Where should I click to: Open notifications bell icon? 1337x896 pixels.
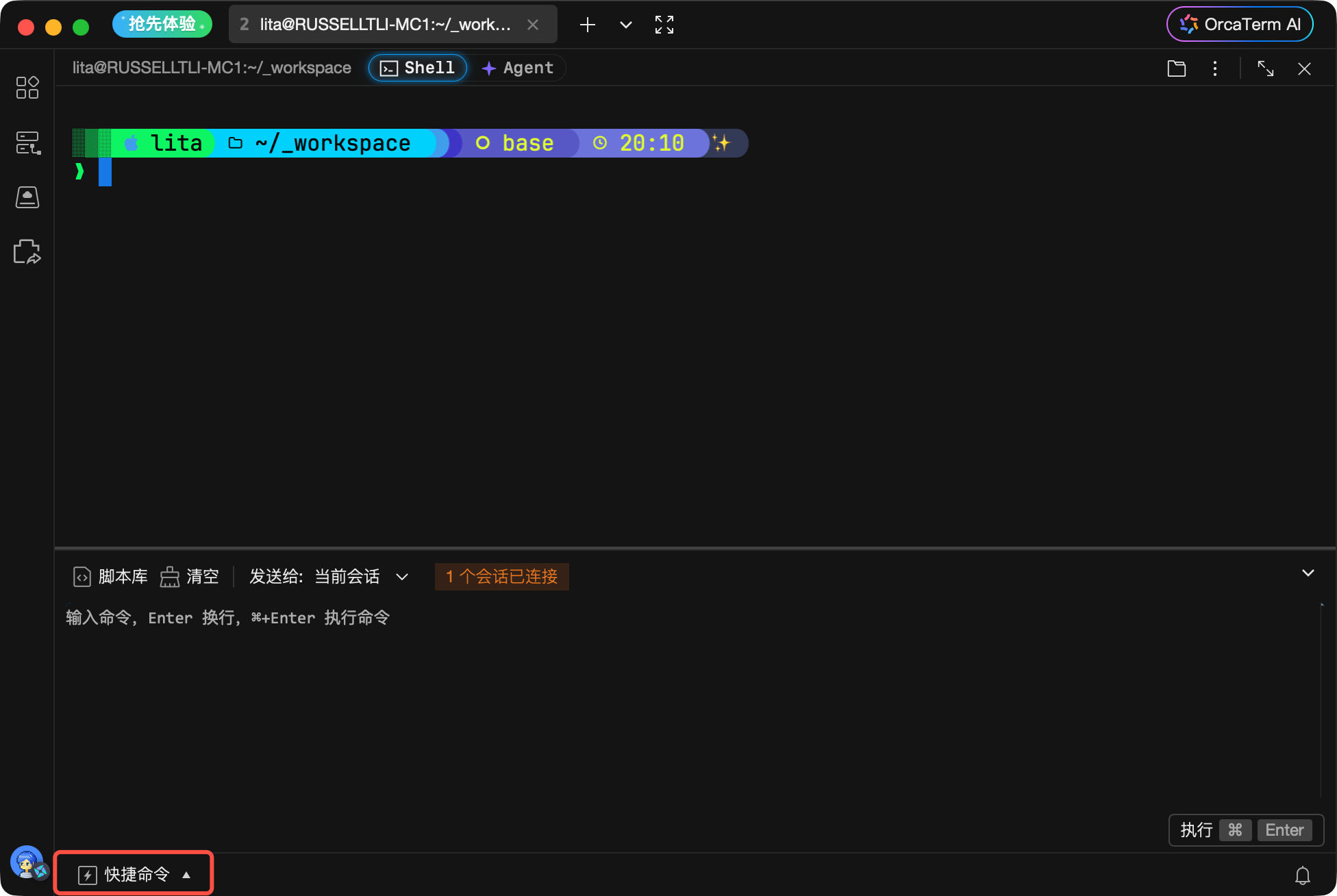1303,875
